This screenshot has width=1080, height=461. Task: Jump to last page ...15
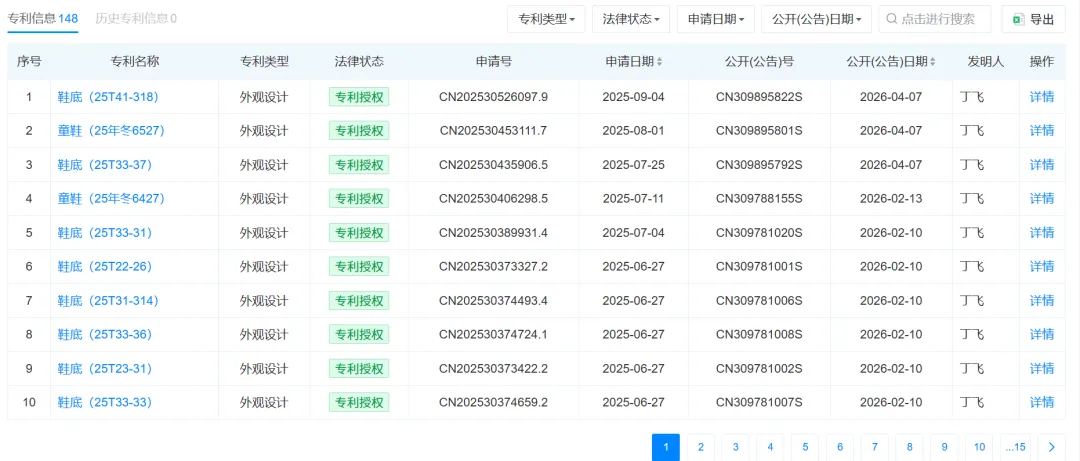1015,447
